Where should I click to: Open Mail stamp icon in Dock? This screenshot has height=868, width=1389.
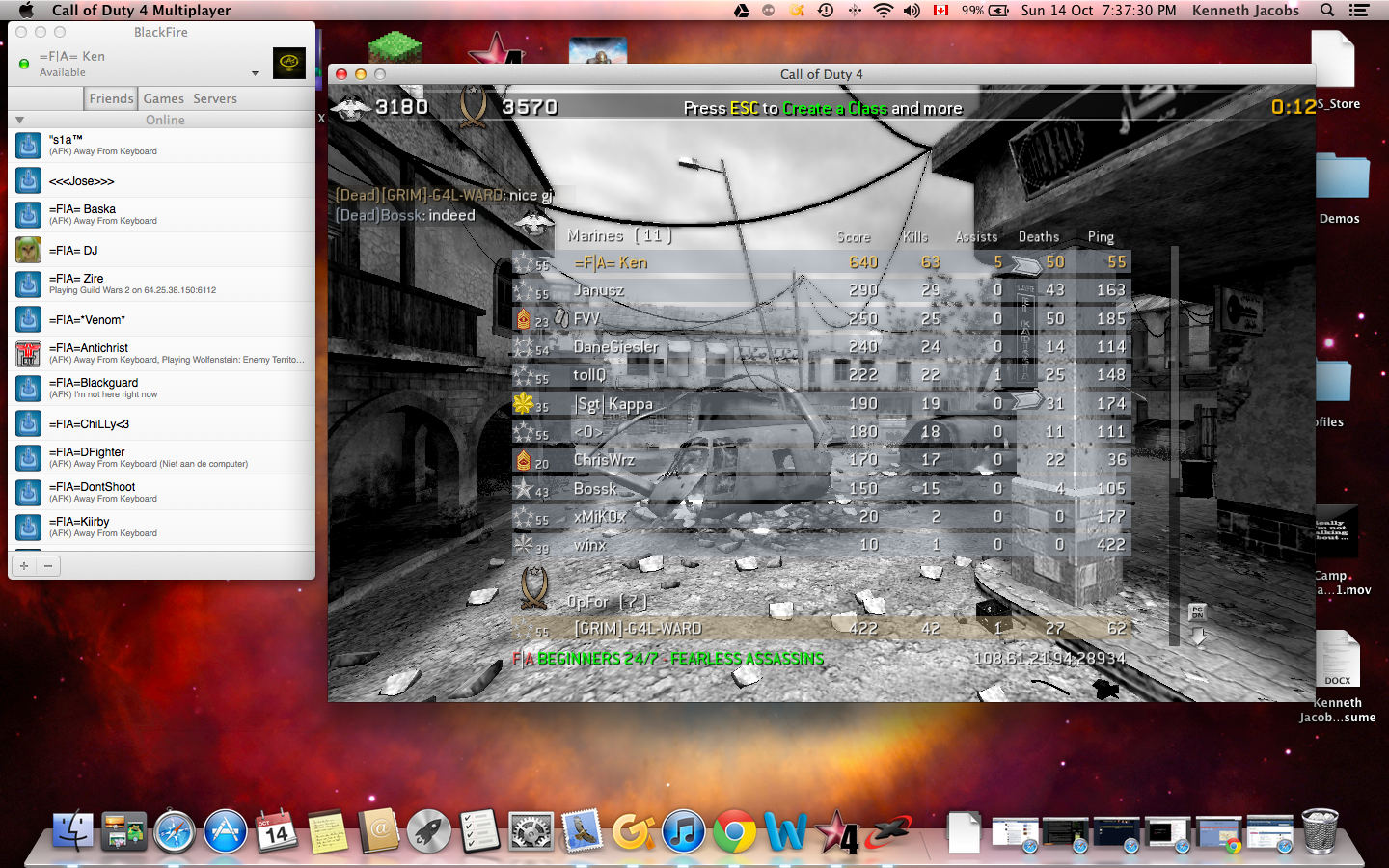coord(582,831)
